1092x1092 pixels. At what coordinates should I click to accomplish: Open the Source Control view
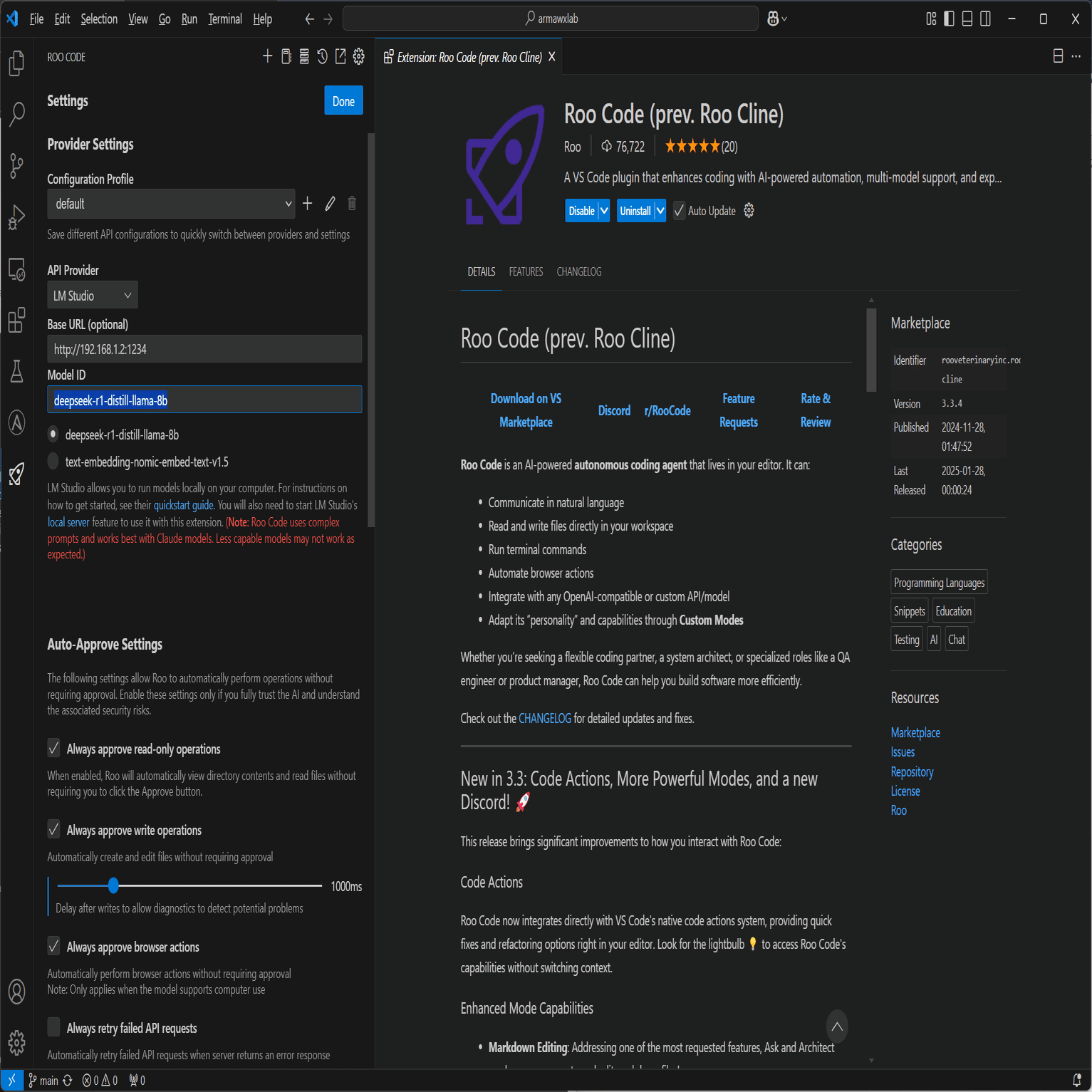[x=16, y=165]
